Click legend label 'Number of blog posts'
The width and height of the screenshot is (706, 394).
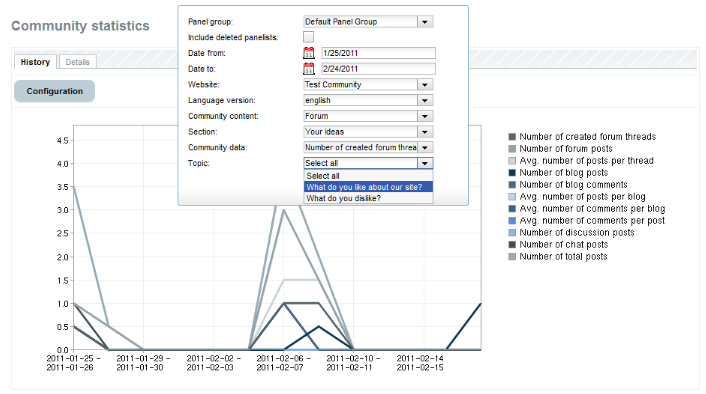coord(564,173)
